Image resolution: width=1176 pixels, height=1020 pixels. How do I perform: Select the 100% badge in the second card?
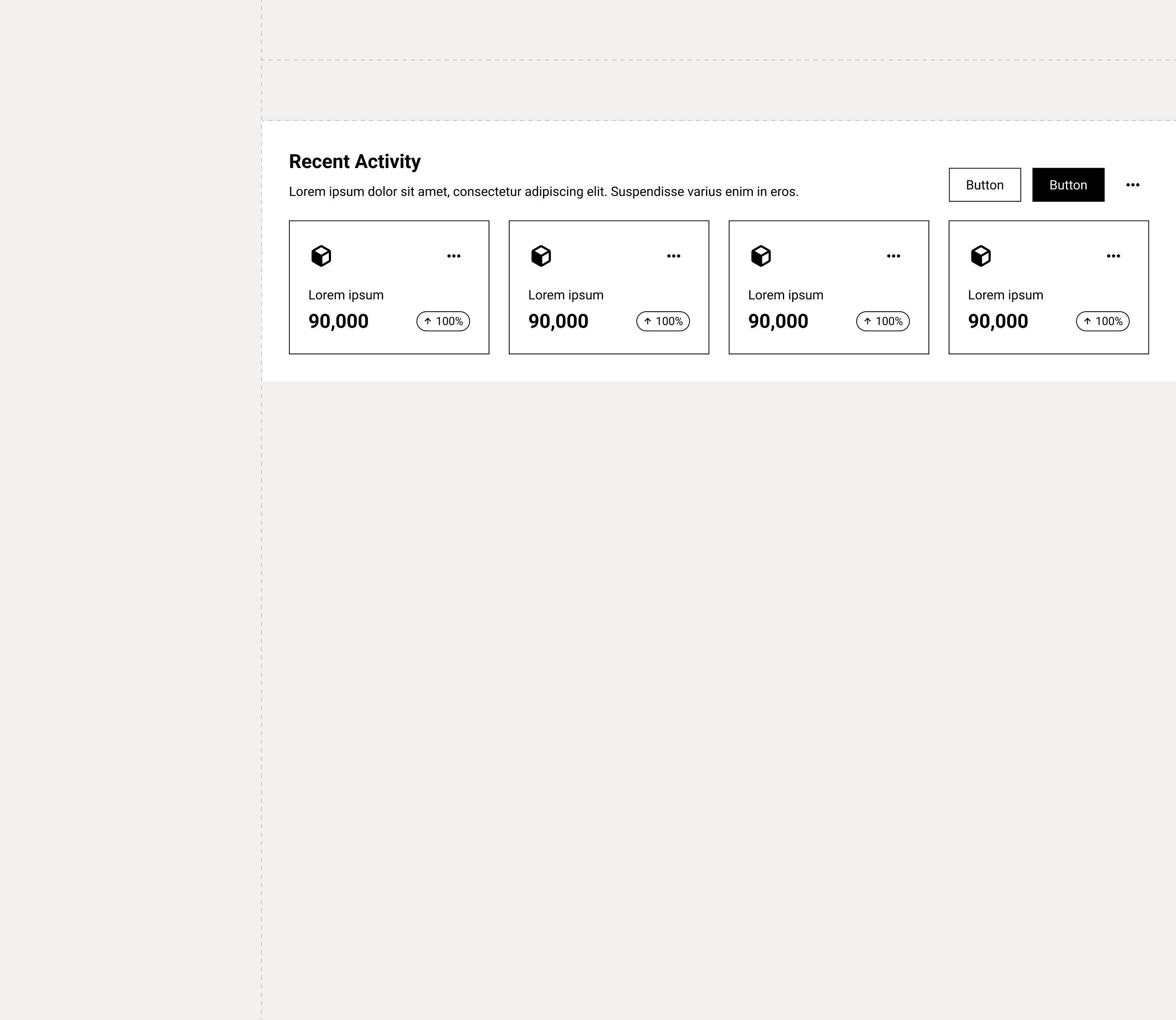coord(663,322)
